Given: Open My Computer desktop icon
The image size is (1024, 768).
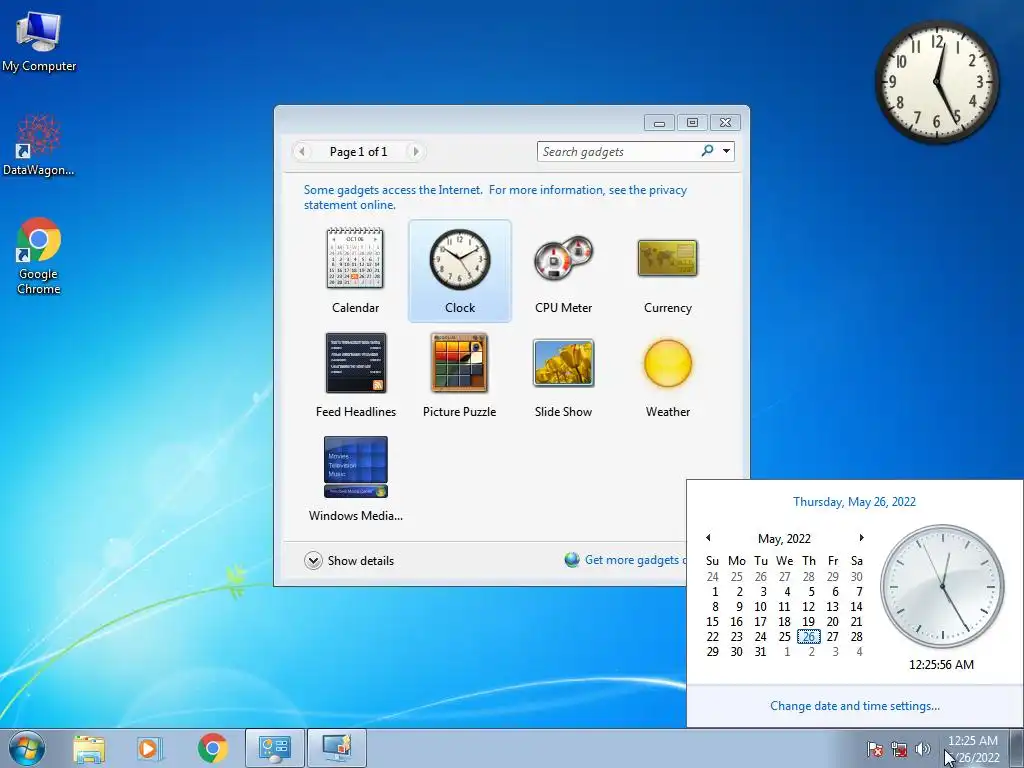Looking at the screenshot, I should (39, 41).
